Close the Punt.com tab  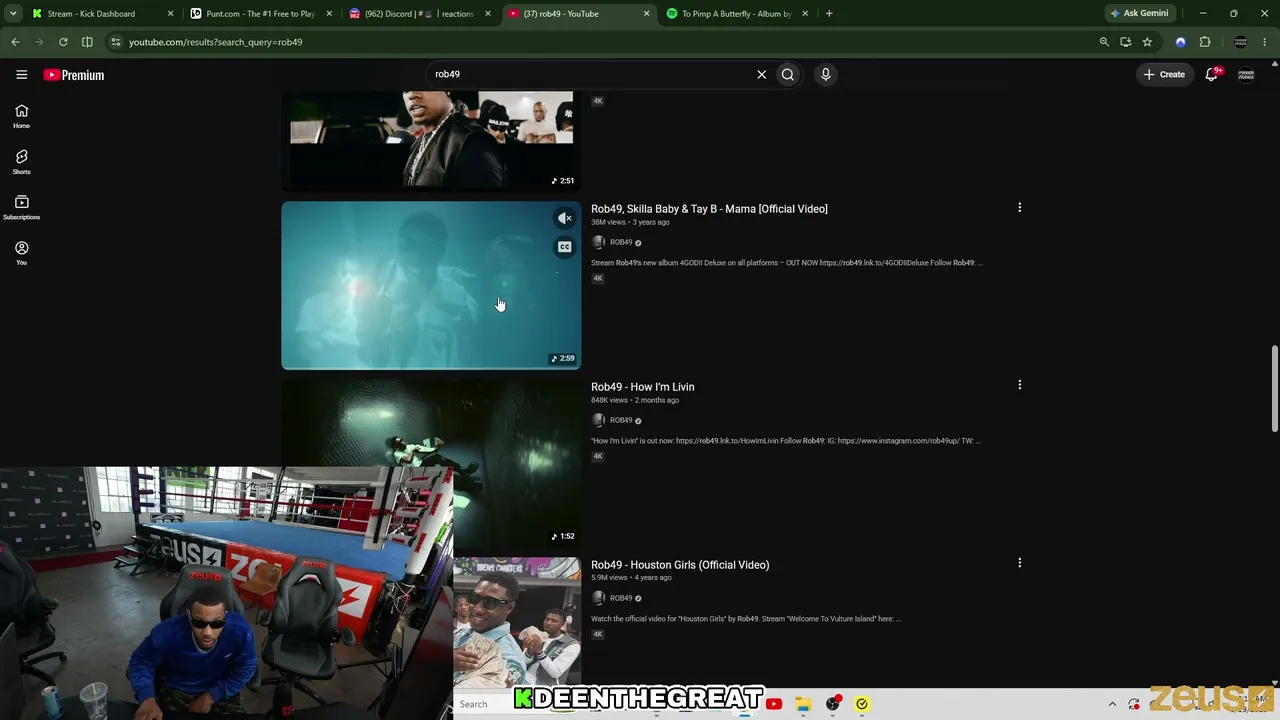coord(329,14)
